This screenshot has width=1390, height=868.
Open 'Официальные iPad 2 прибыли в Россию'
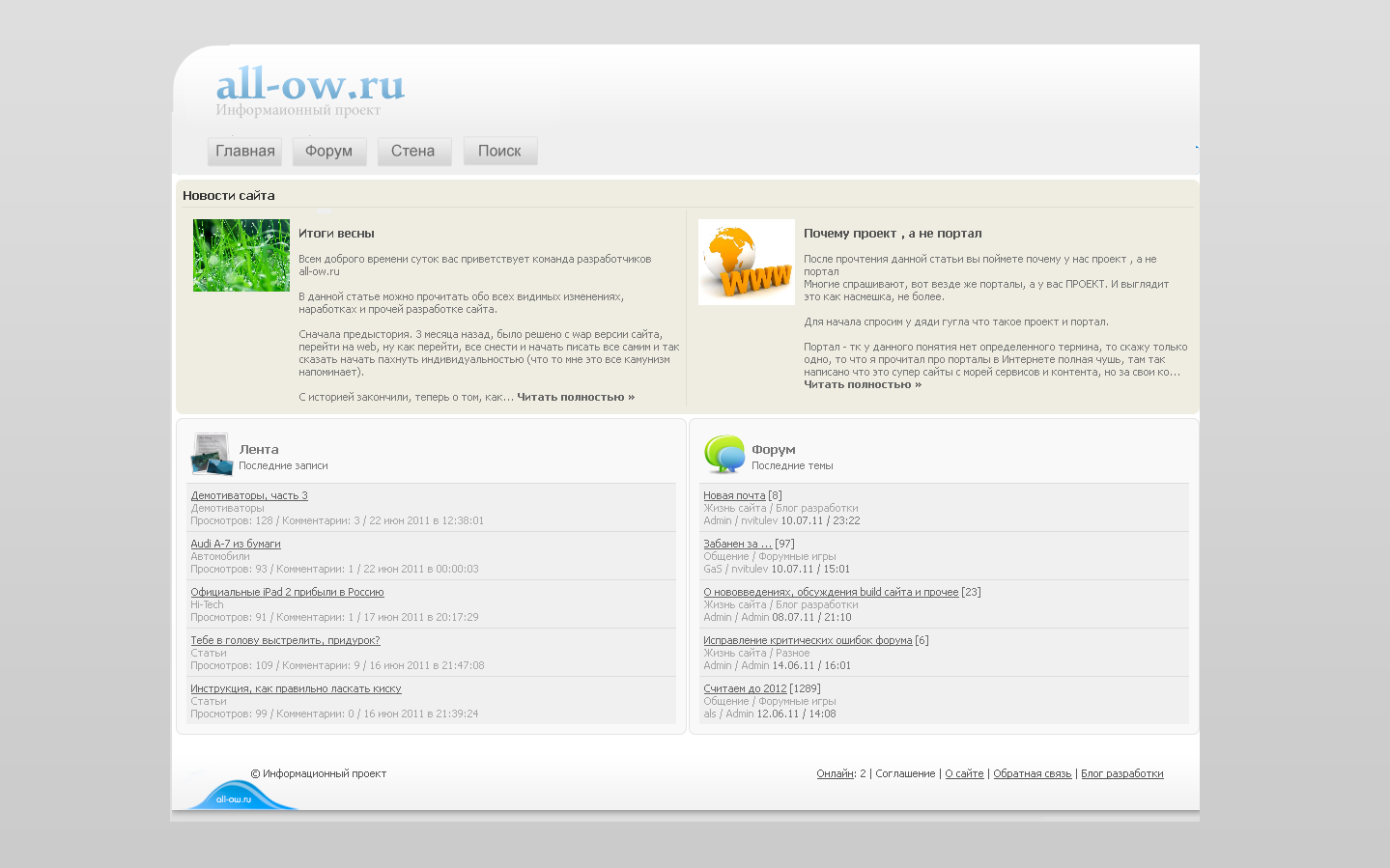[x=287, y=592]
